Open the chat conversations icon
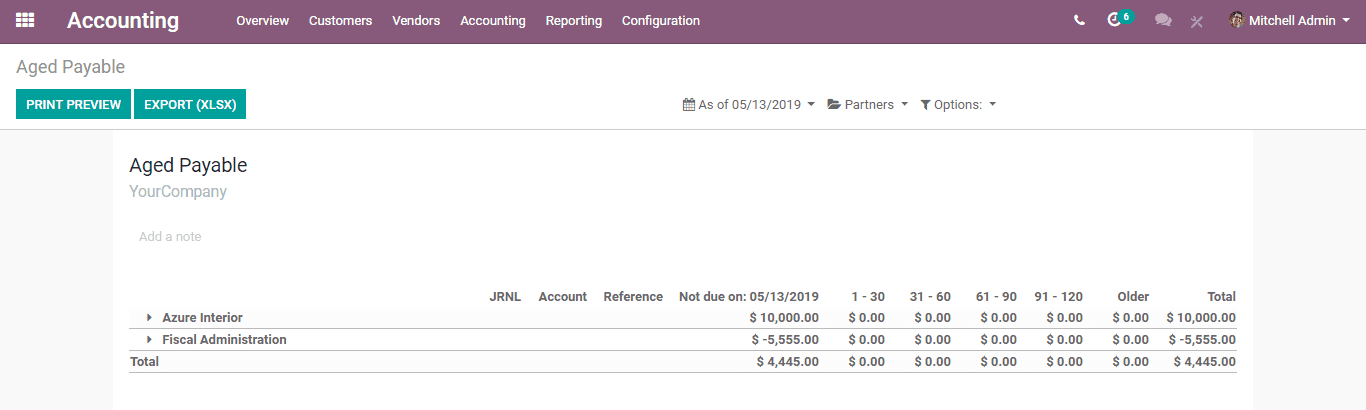The width and height of the screenshot is (1366, 410). tap(1163, 20)
